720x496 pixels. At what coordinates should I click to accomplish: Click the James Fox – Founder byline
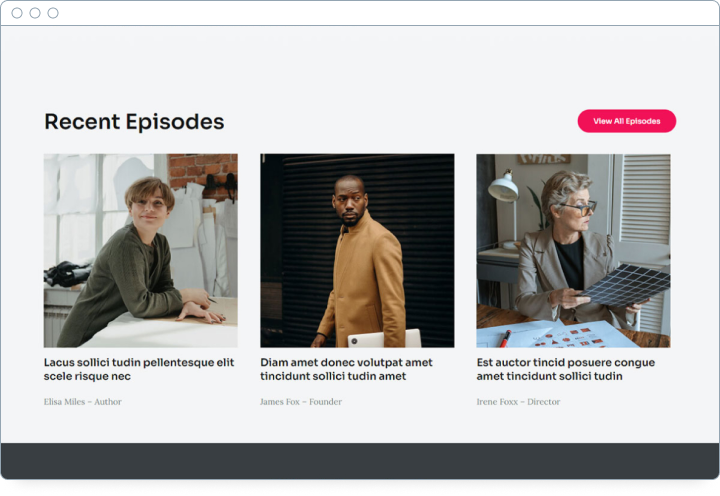pyautogui.click(x=301, y=402)
